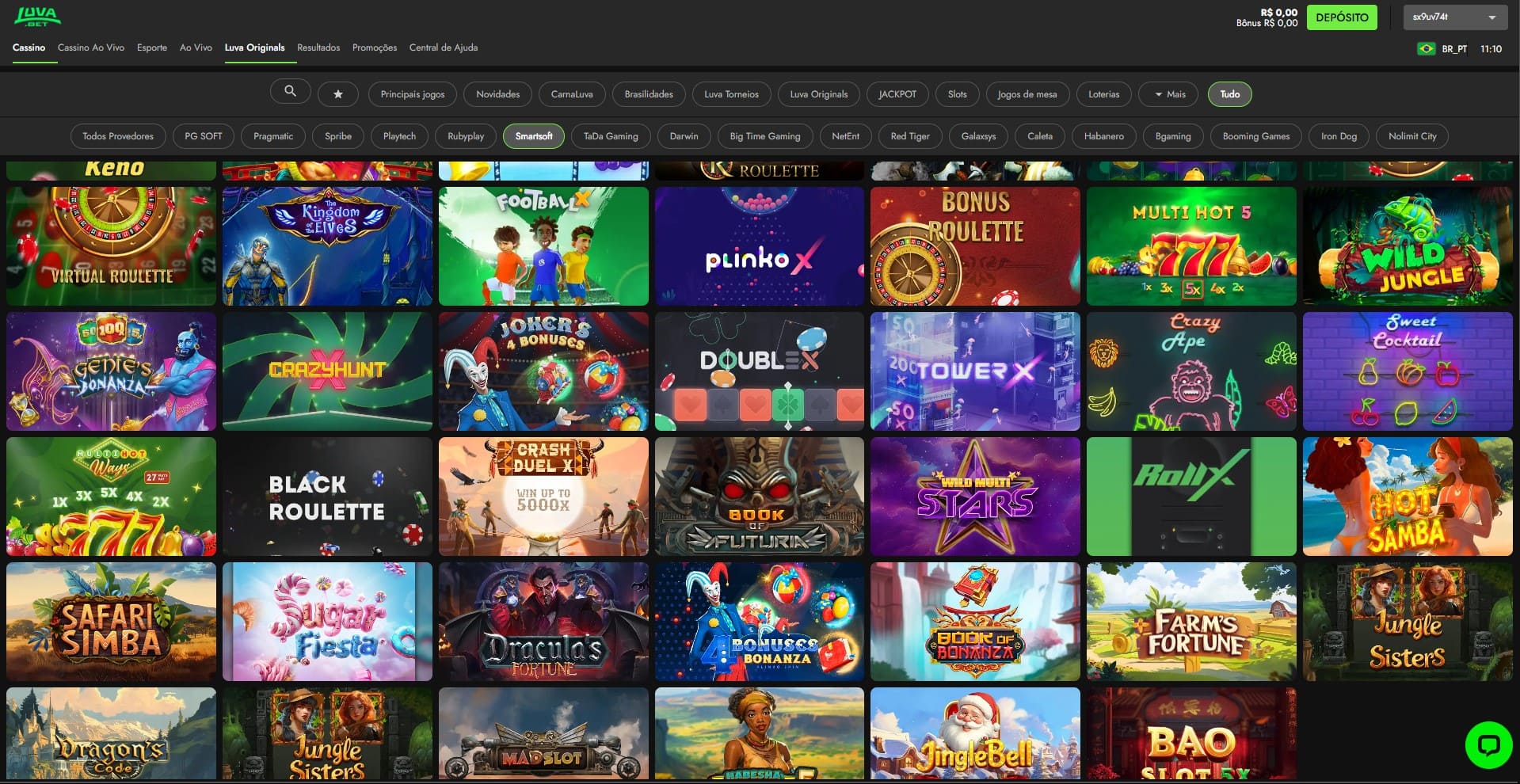The width and height of the screenshot is (1520, 784).
Task: Filter by Booming Games provider
Action: (x=1256, y=136)
